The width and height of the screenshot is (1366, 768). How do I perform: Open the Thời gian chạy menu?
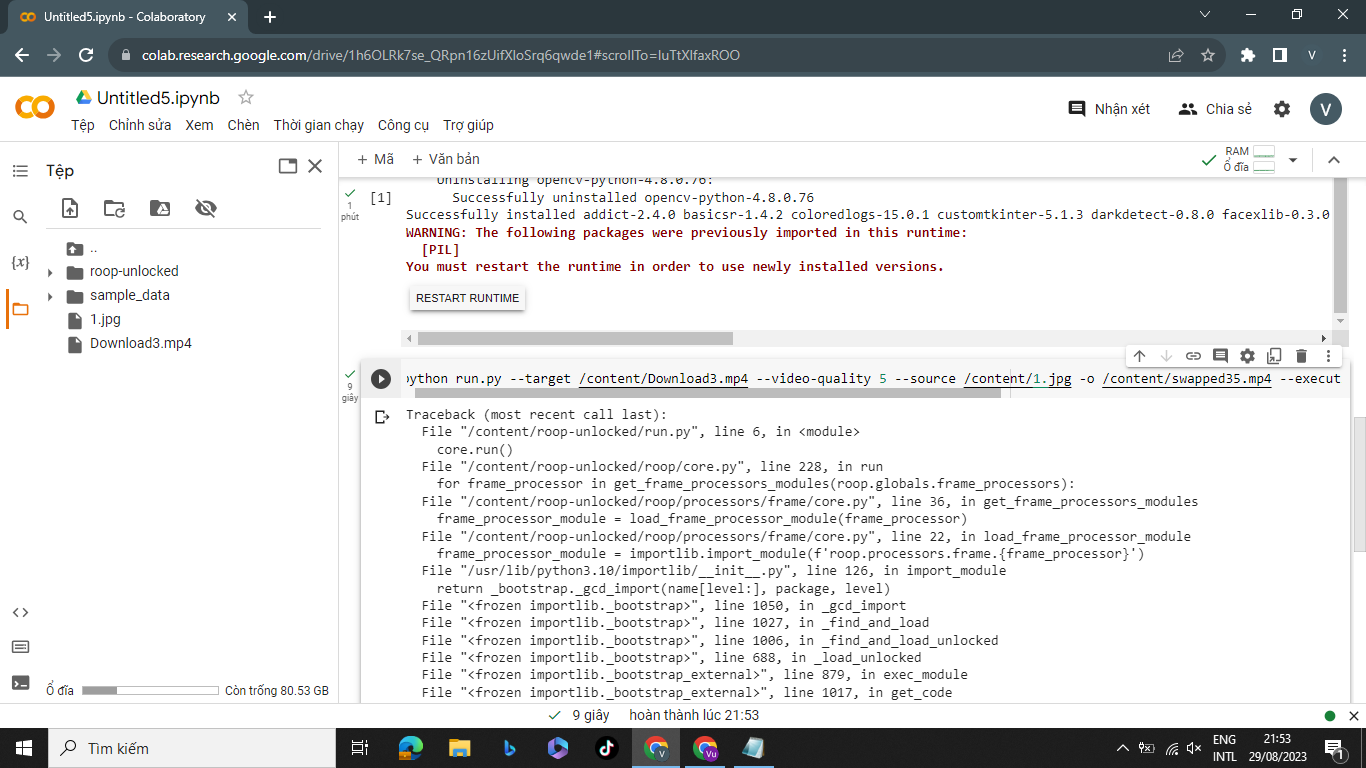click(318, 125)
